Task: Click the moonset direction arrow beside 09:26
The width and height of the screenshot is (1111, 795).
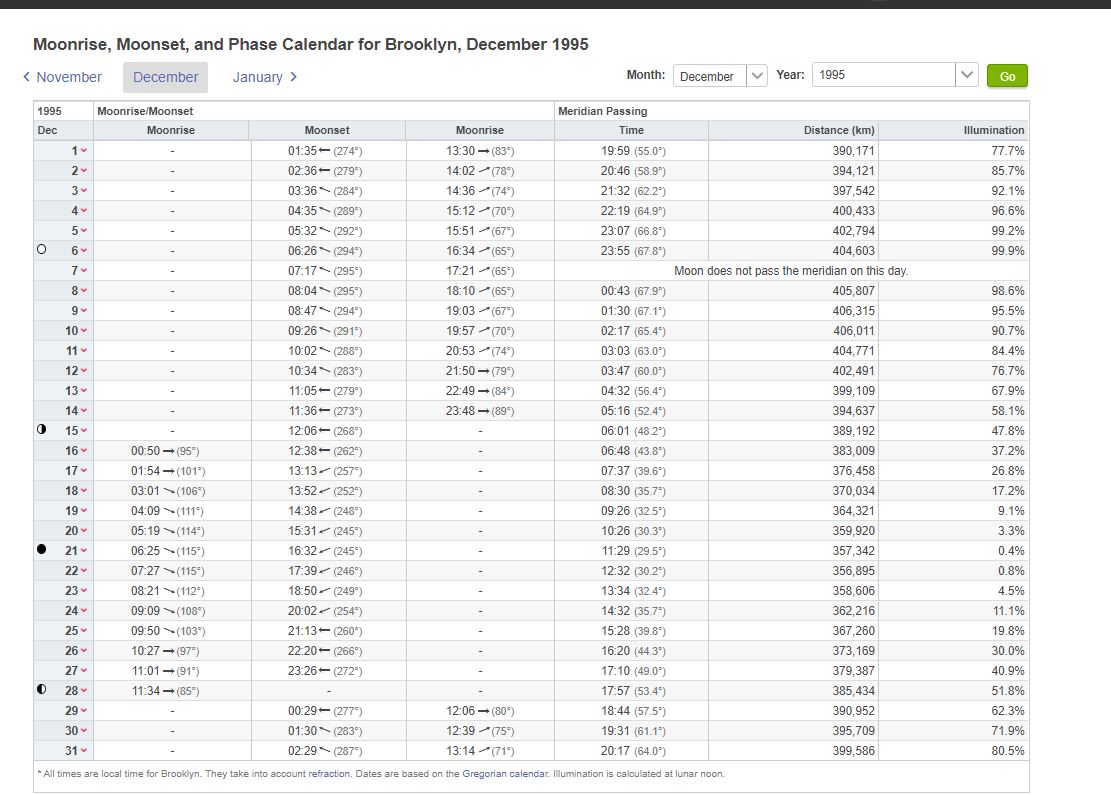Action: [x=325, y=331]
